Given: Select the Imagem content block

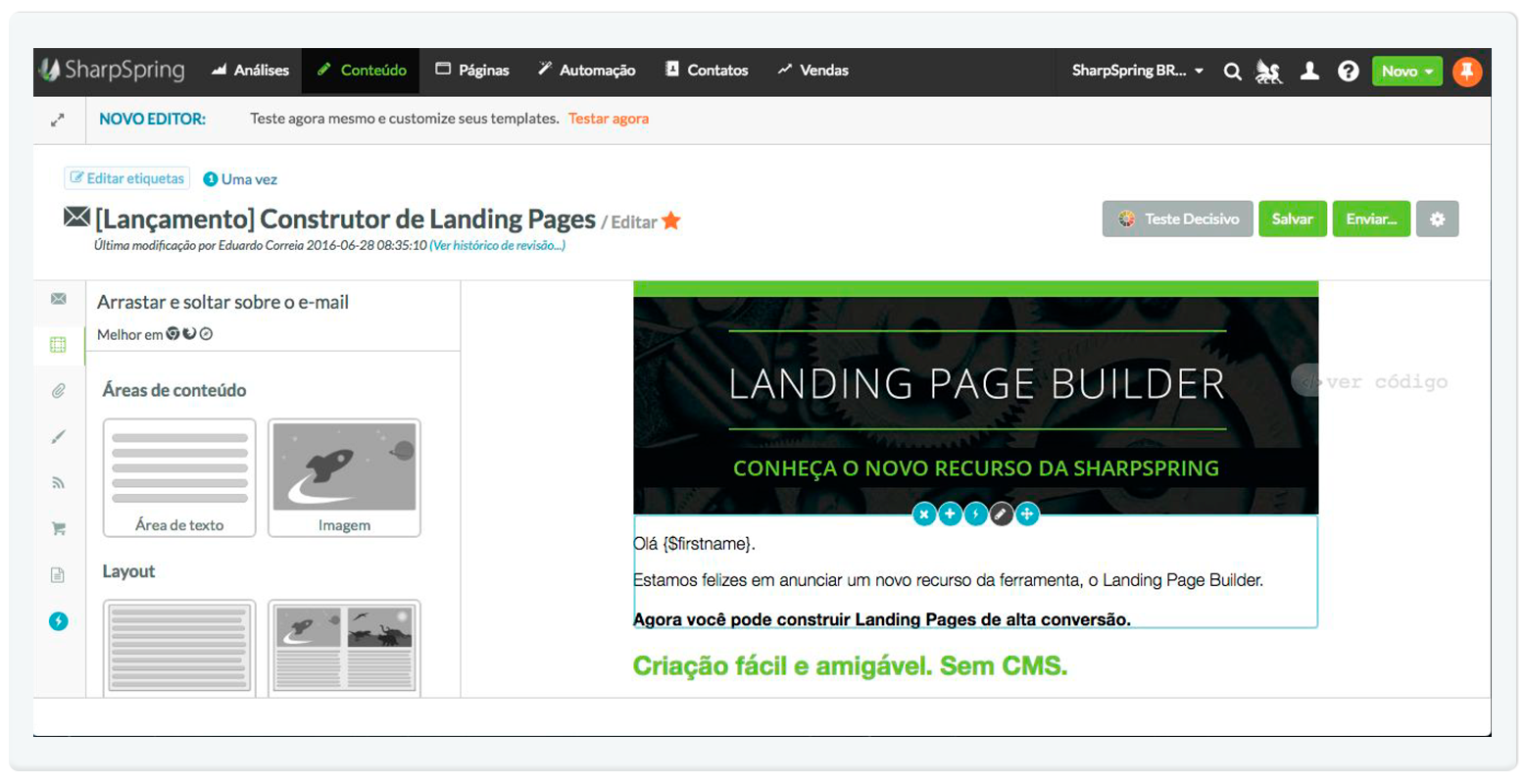Looking at the screenshot, I should coord(344,478).
